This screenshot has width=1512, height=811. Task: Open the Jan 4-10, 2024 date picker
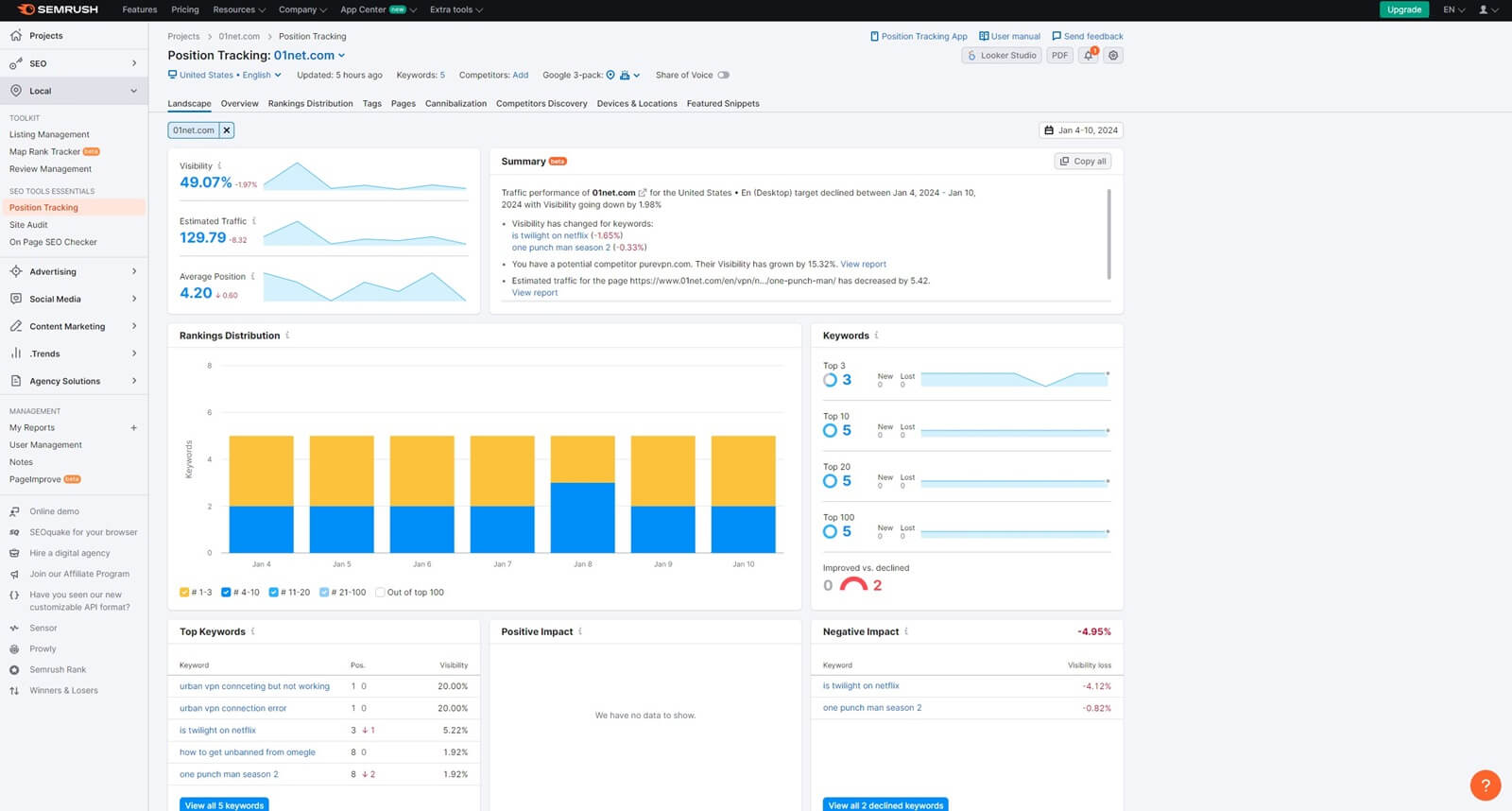pyautogui.click(x=1081, y=130)
